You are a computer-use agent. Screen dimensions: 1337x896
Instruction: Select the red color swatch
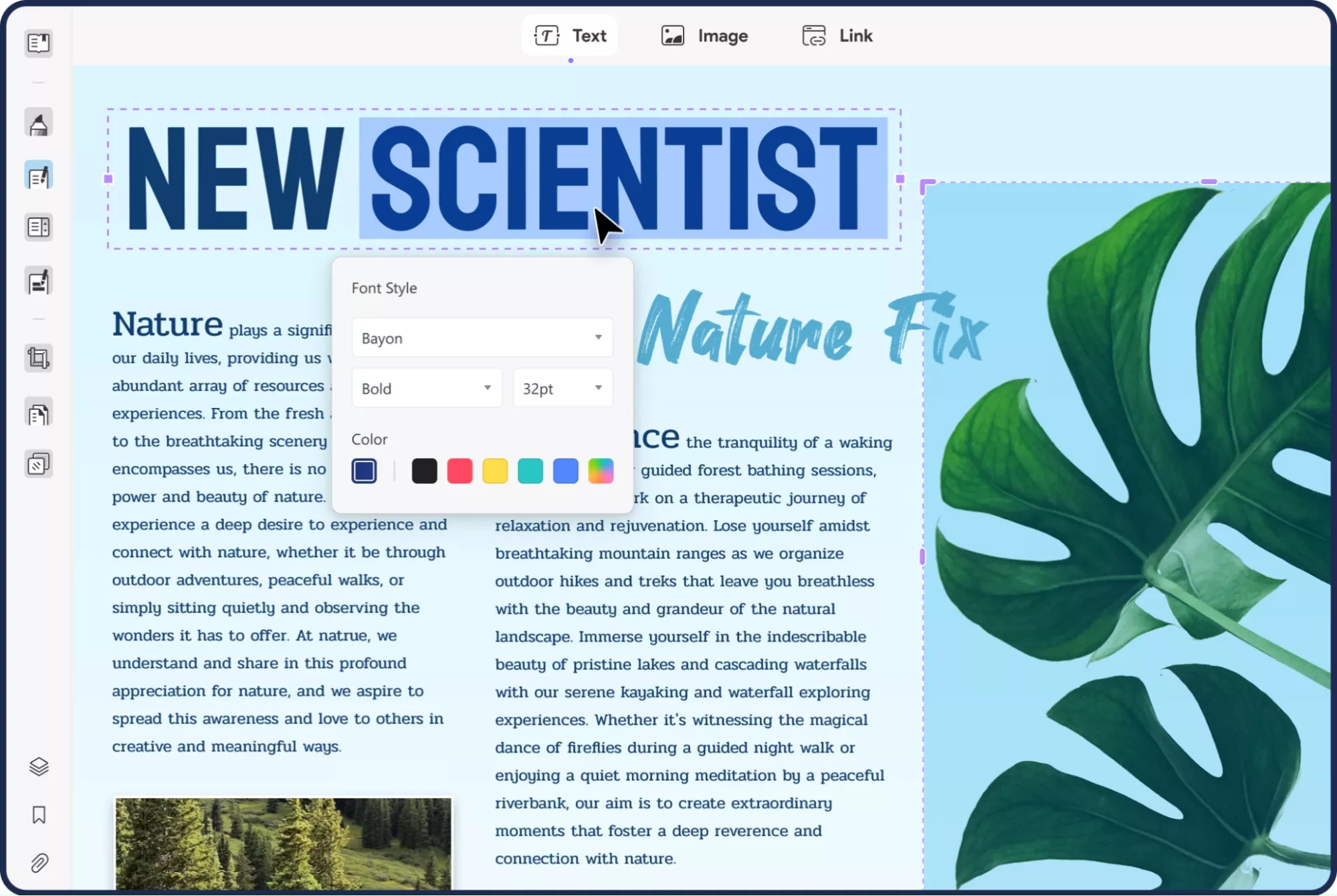[x=460, y=470]
